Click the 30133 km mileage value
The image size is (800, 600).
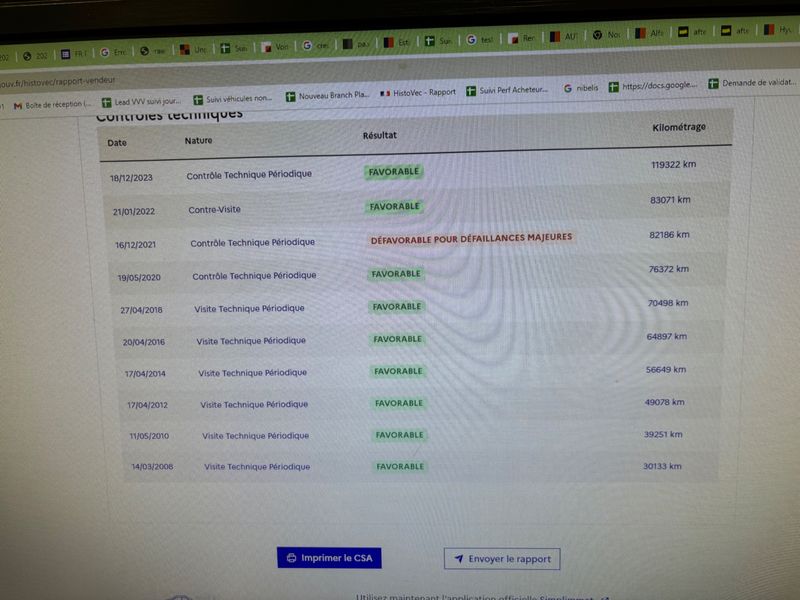tap(662, 466)
